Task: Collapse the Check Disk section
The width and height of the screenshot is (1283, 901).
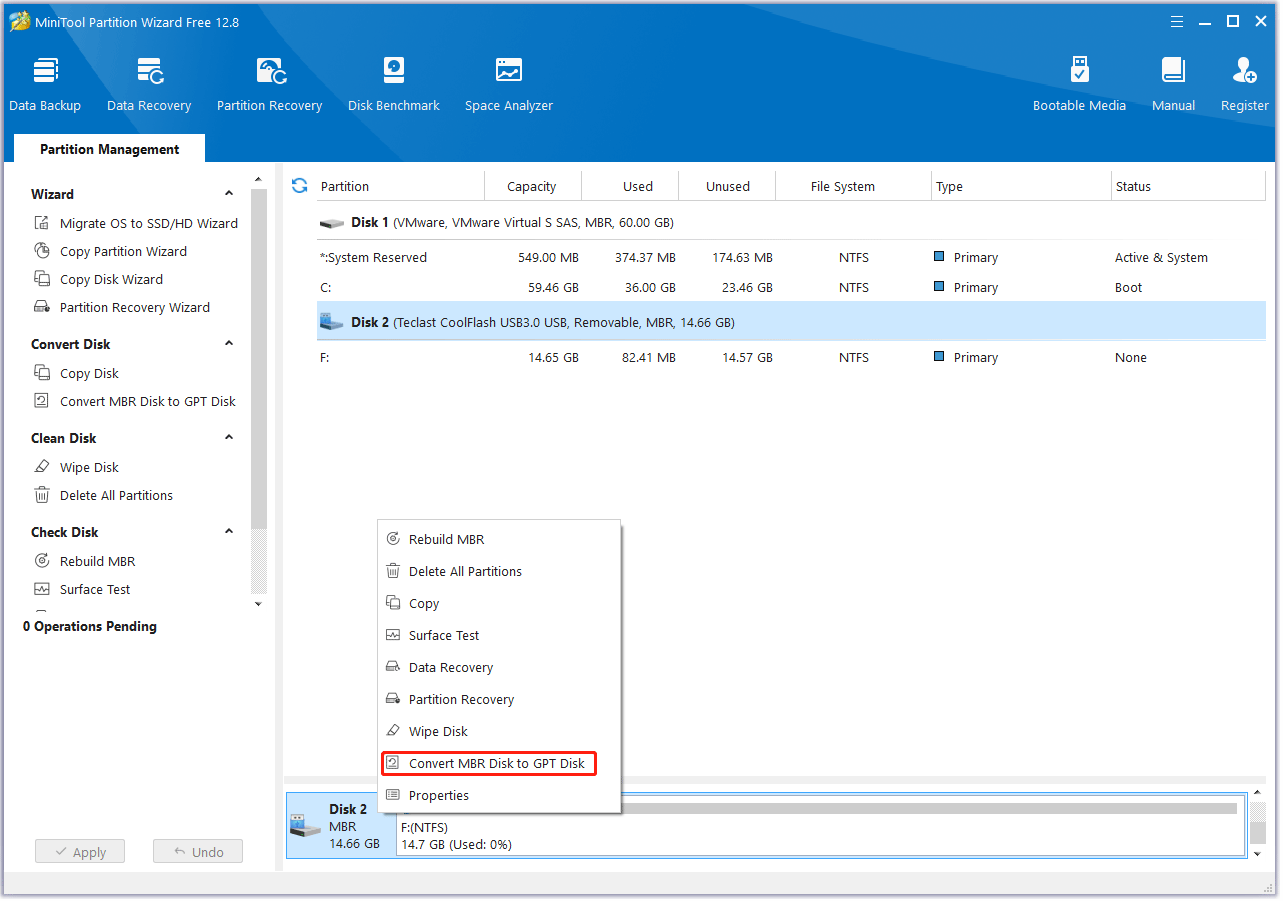Action: point(229,531)
